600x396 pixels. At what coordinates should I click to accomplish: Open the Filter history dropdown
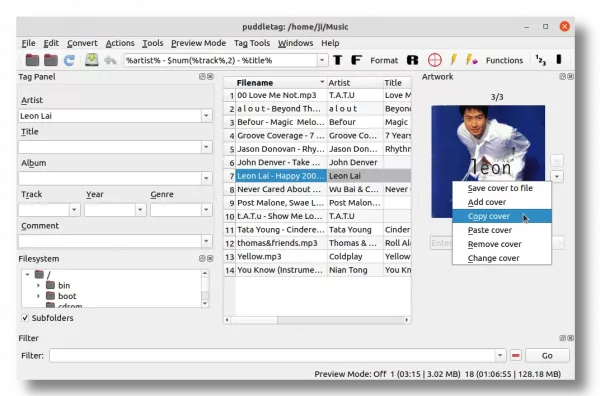(x=500, y=355)
